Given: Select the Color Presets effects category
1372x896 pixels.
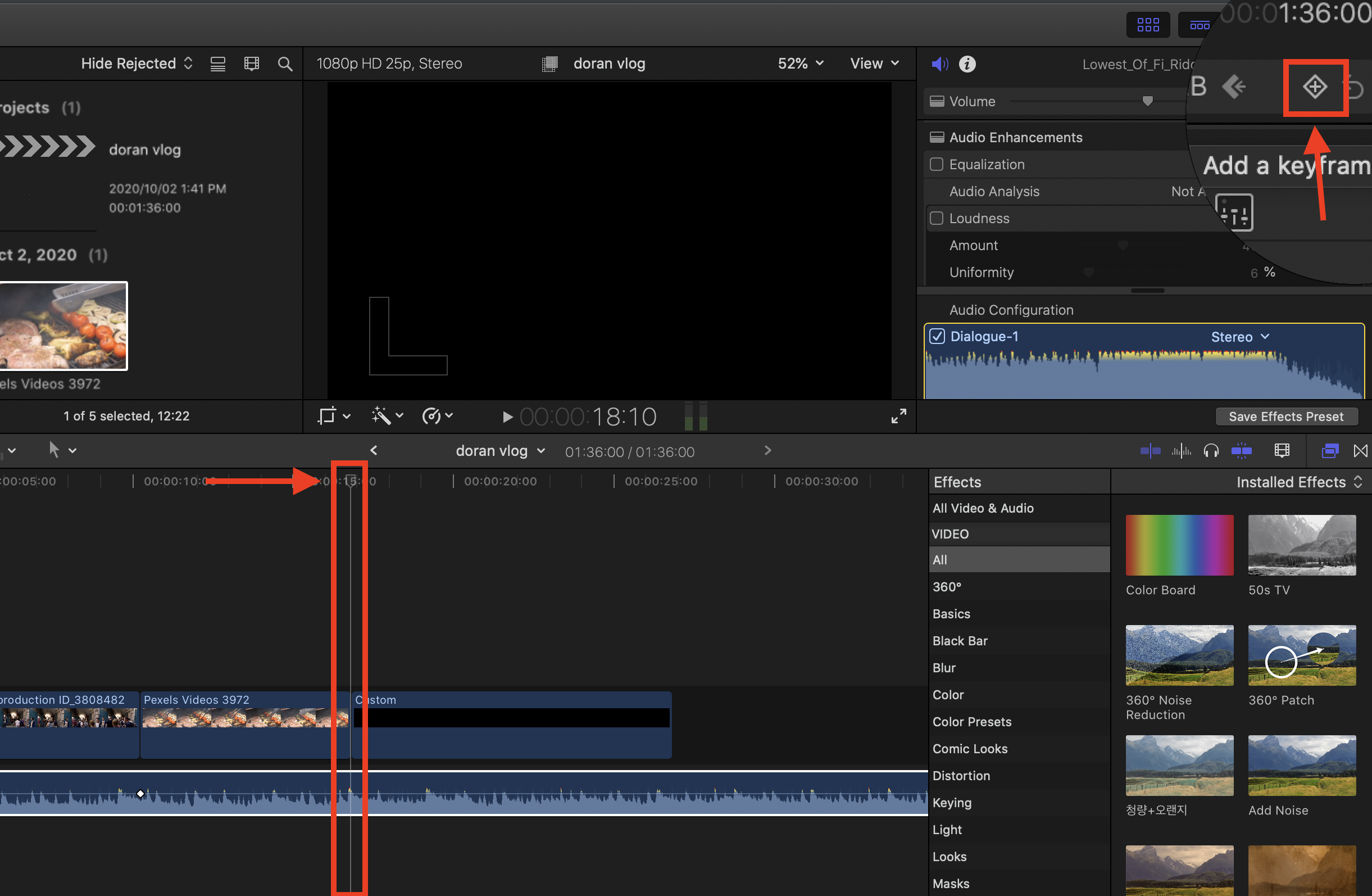Looking at the screenshot, I should point(971,722).
